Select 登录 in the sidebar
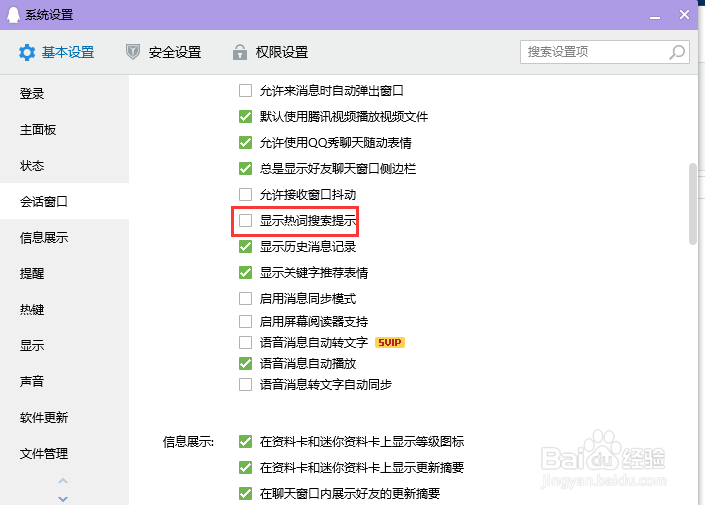705x505 pixels. coord(64,94)
